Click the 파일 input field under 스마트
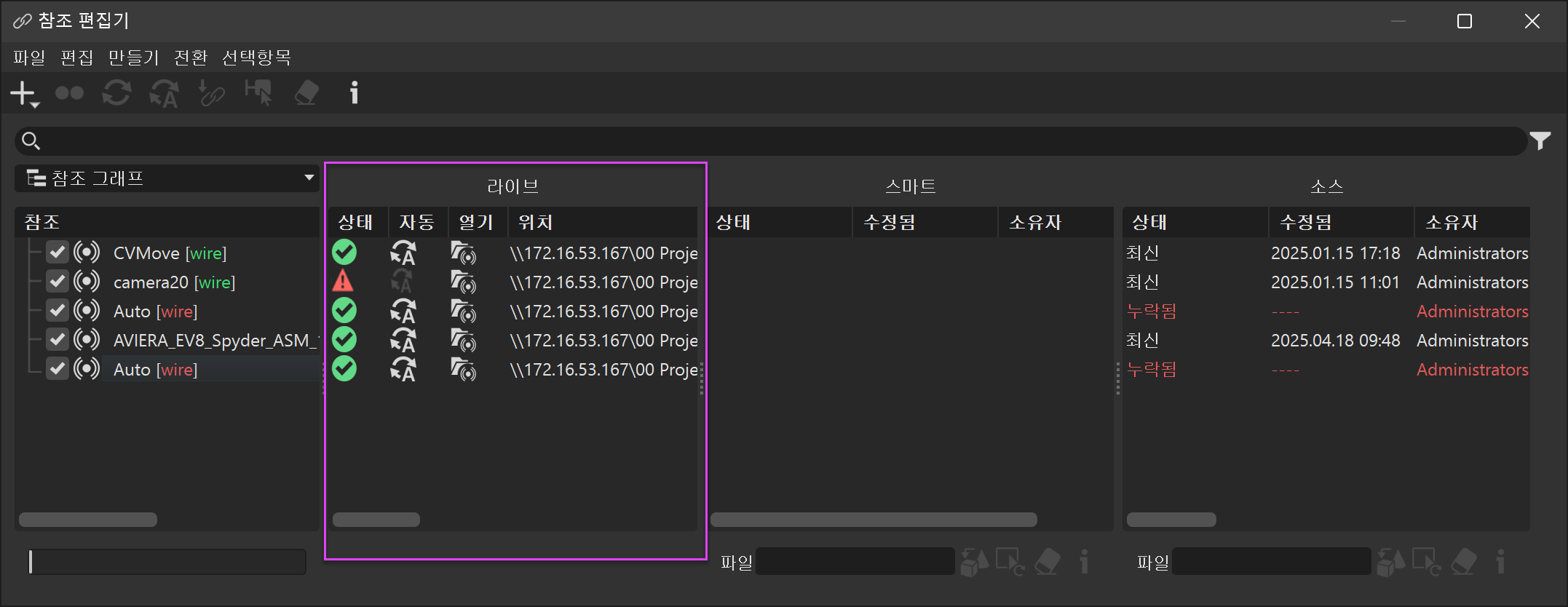Viewport: 1568px width, 607px height. (855, 562)
